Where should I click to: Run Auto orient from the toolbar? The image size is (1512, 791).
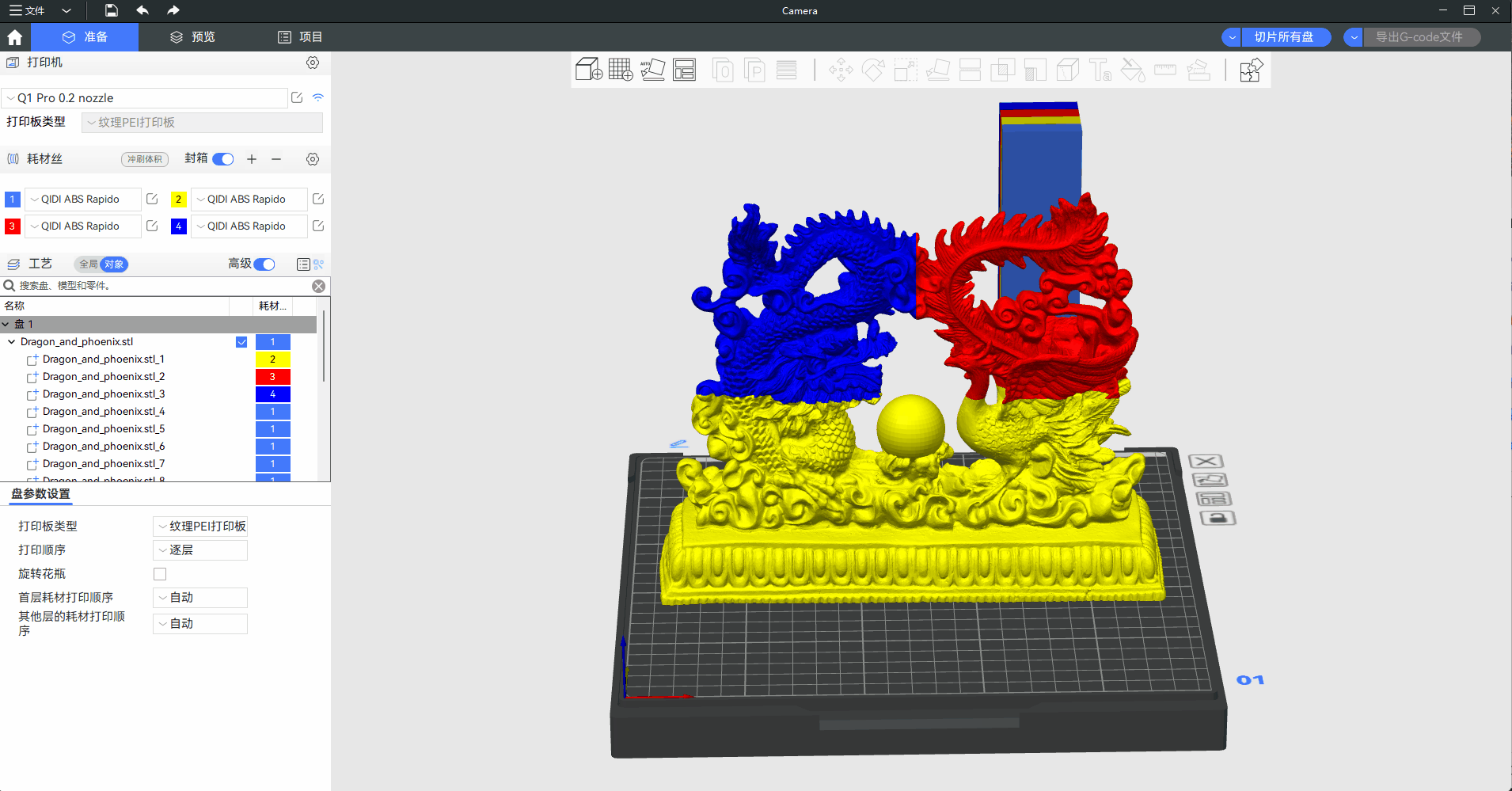tap(652, 70)
